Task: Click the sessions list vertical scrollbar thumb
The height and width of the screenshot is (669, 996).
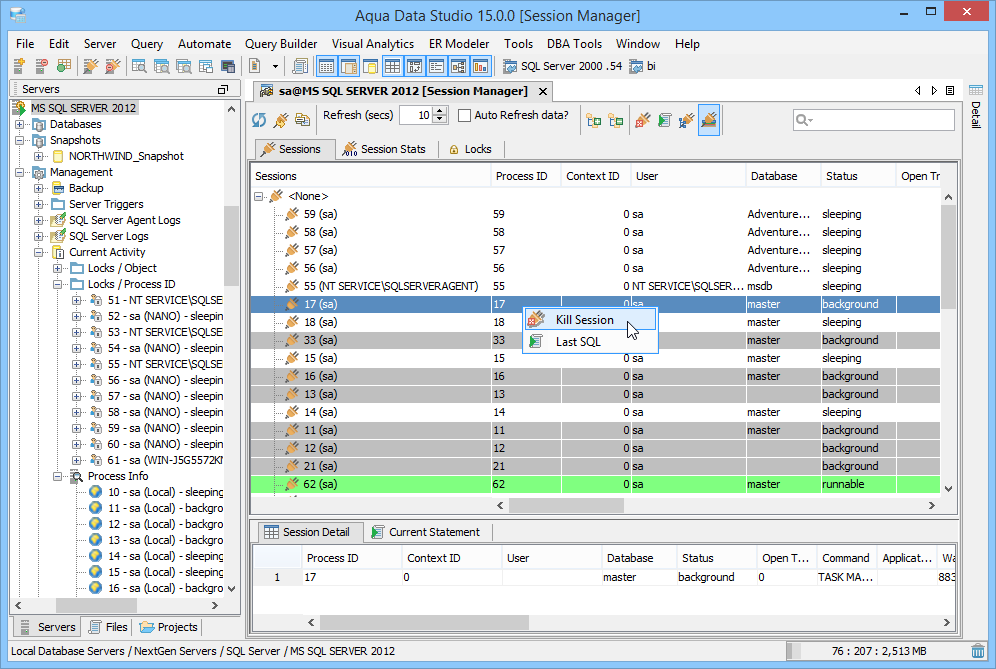Action: click(x=948, y=257)
